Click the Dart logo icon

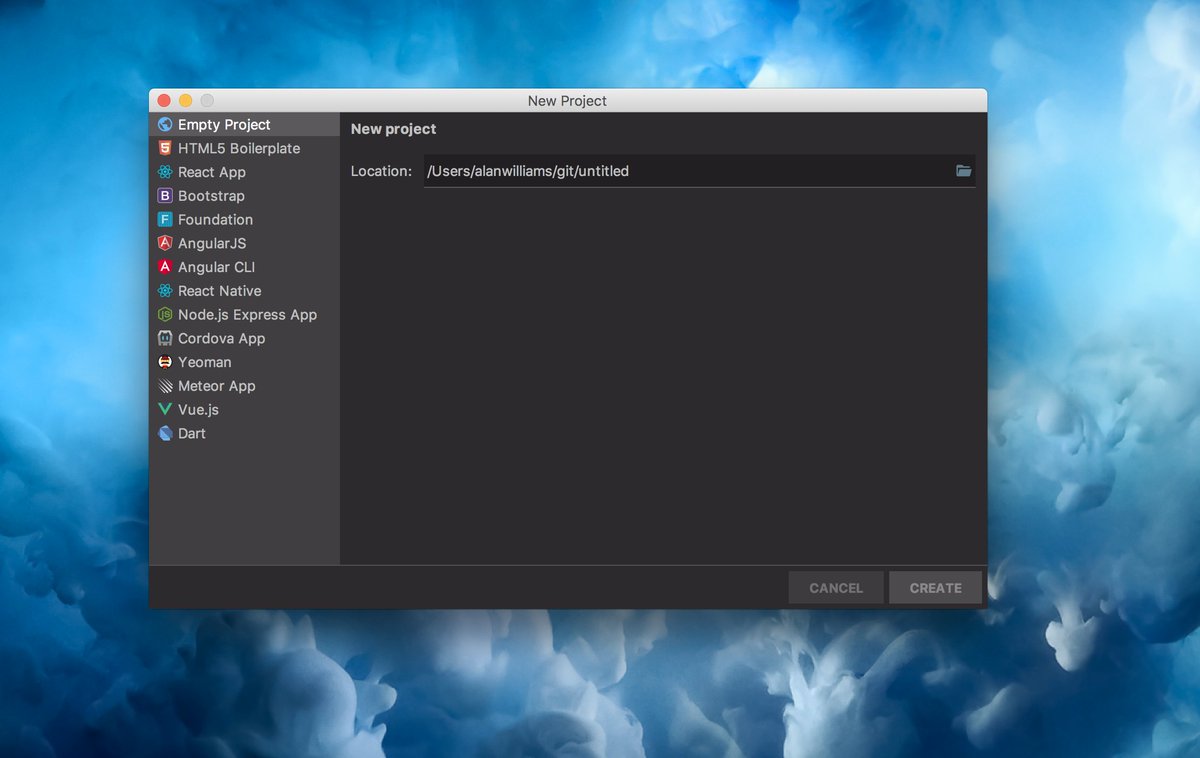coord(165,433)
